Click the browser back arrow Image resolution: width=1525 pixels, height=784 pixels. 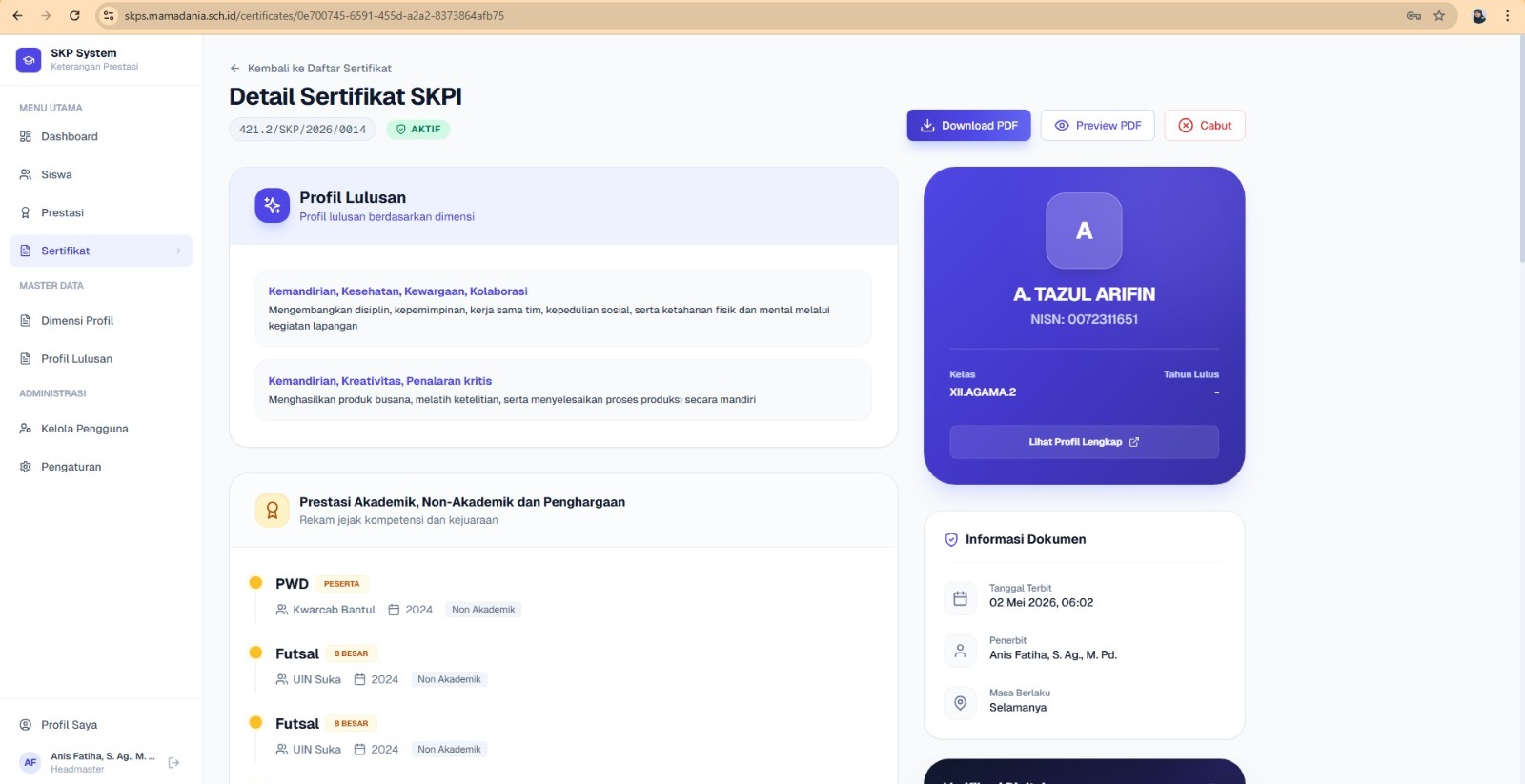pos(17,15)
